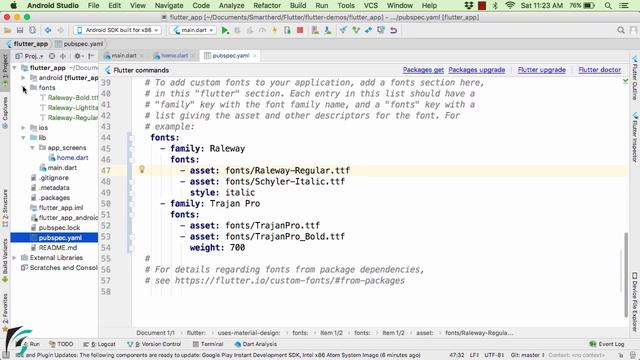
Task: Navigate back using the left arrow icon
Action: [x=48, y=30]
